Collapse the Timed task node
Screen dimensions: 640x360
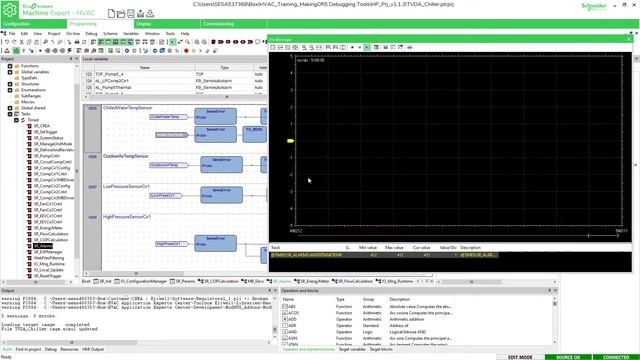16,120
